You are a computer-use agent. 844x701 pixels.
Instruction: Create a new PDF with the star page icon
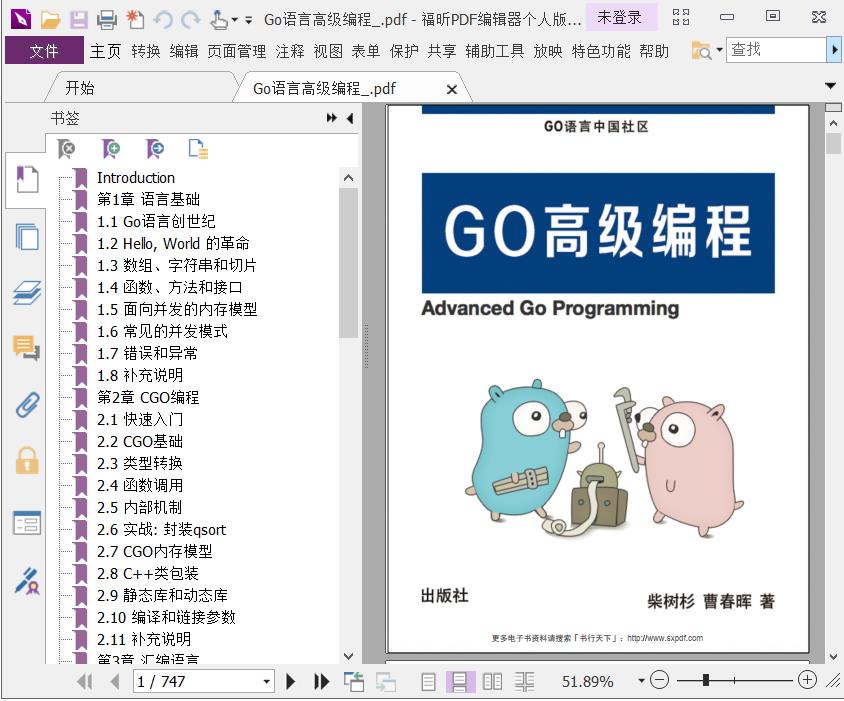pyautogui.click(x=135, y=20)
